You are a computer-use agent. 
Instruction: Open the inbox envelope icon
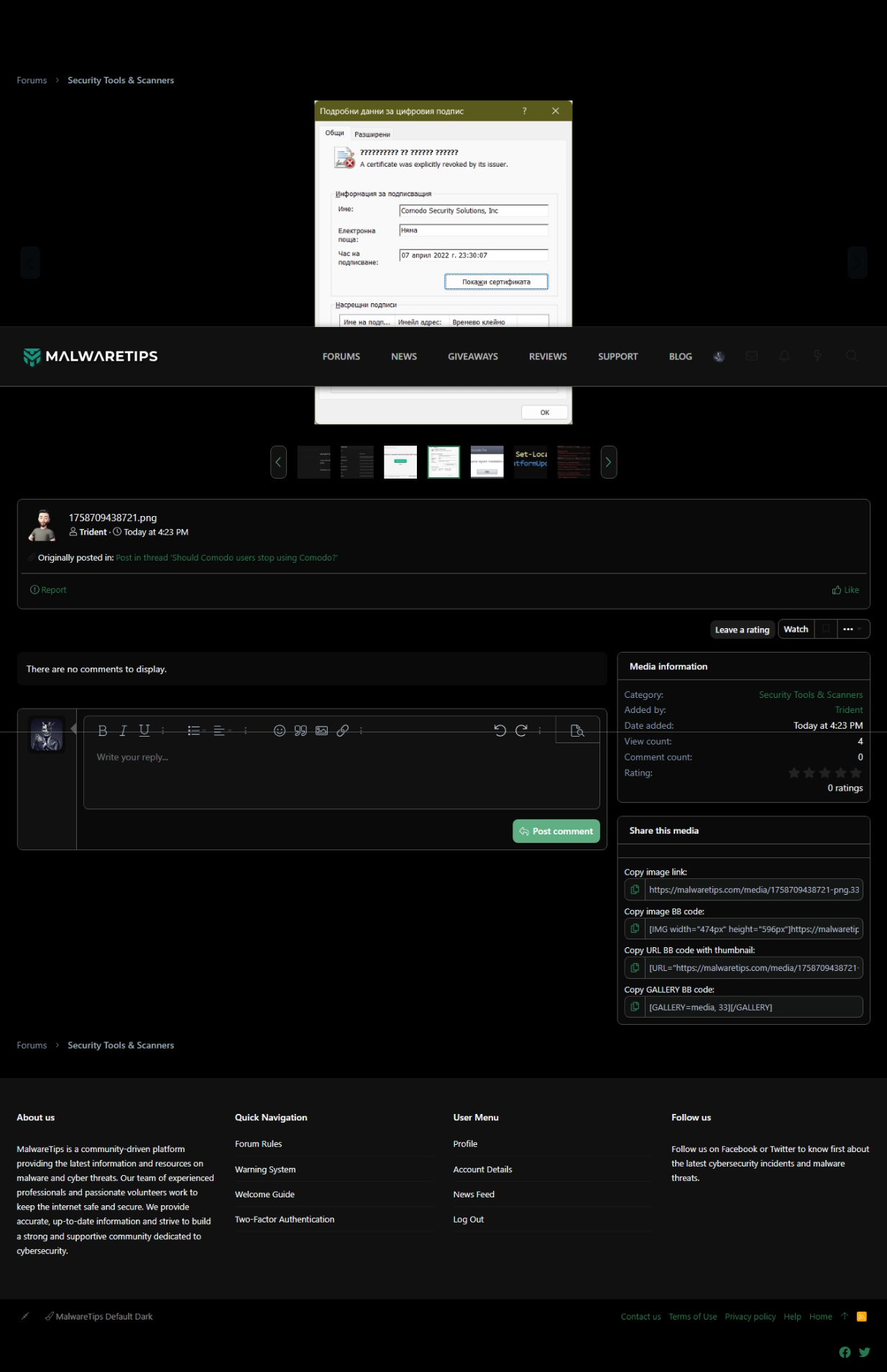pos(752,356)
